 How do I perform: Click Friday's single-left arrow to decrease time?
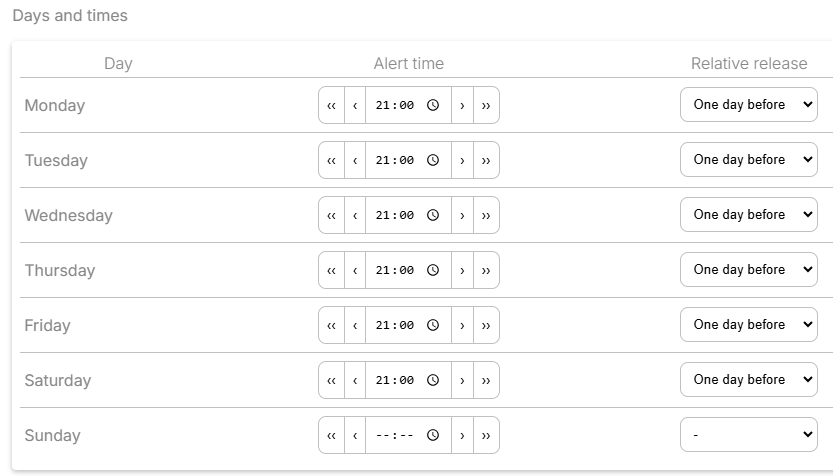pos(355,325)
